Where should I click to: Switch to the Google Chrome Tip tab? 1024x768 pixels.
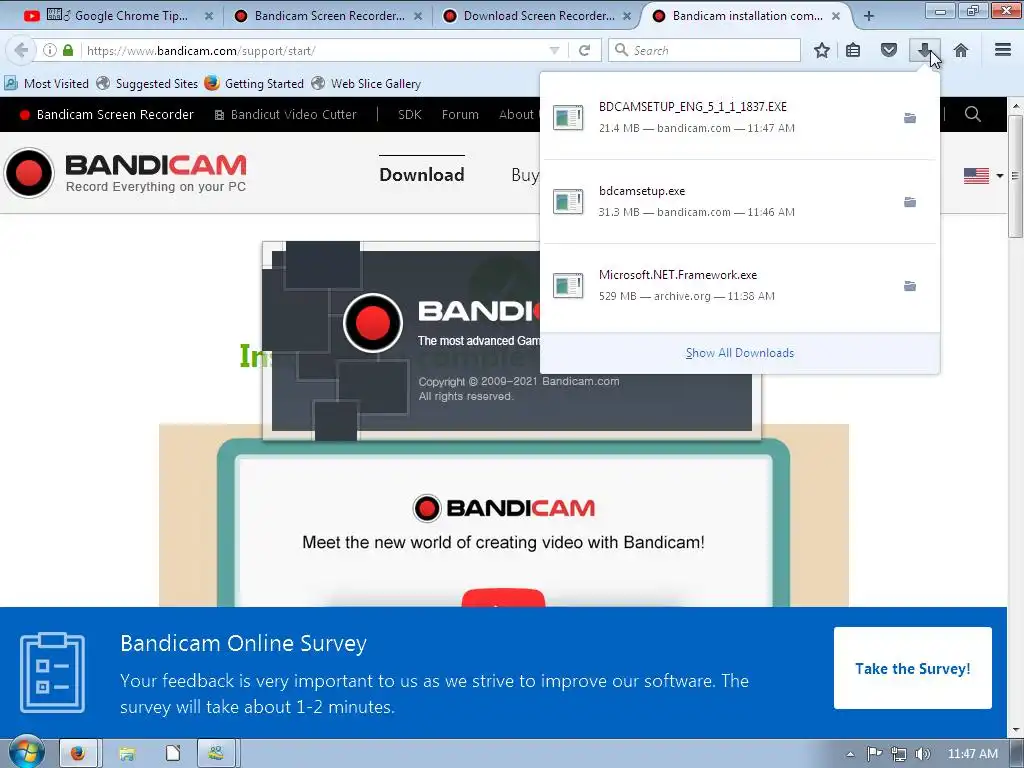click(x=118, y=16)
